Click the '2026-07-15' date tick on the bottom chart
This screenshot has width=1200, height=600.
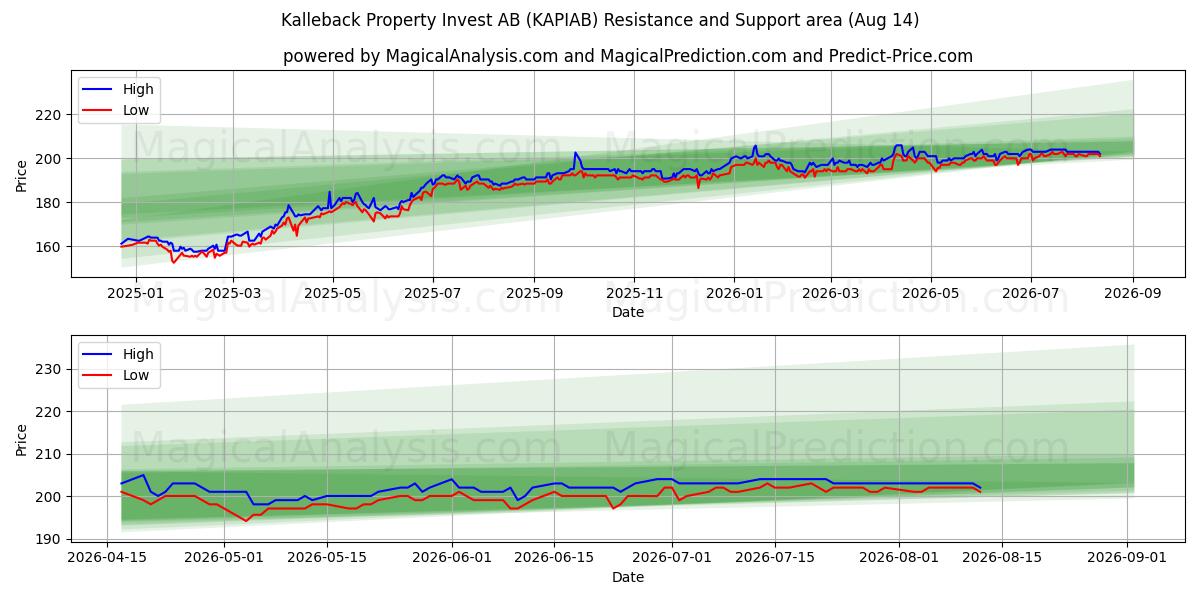pos(774,559)
